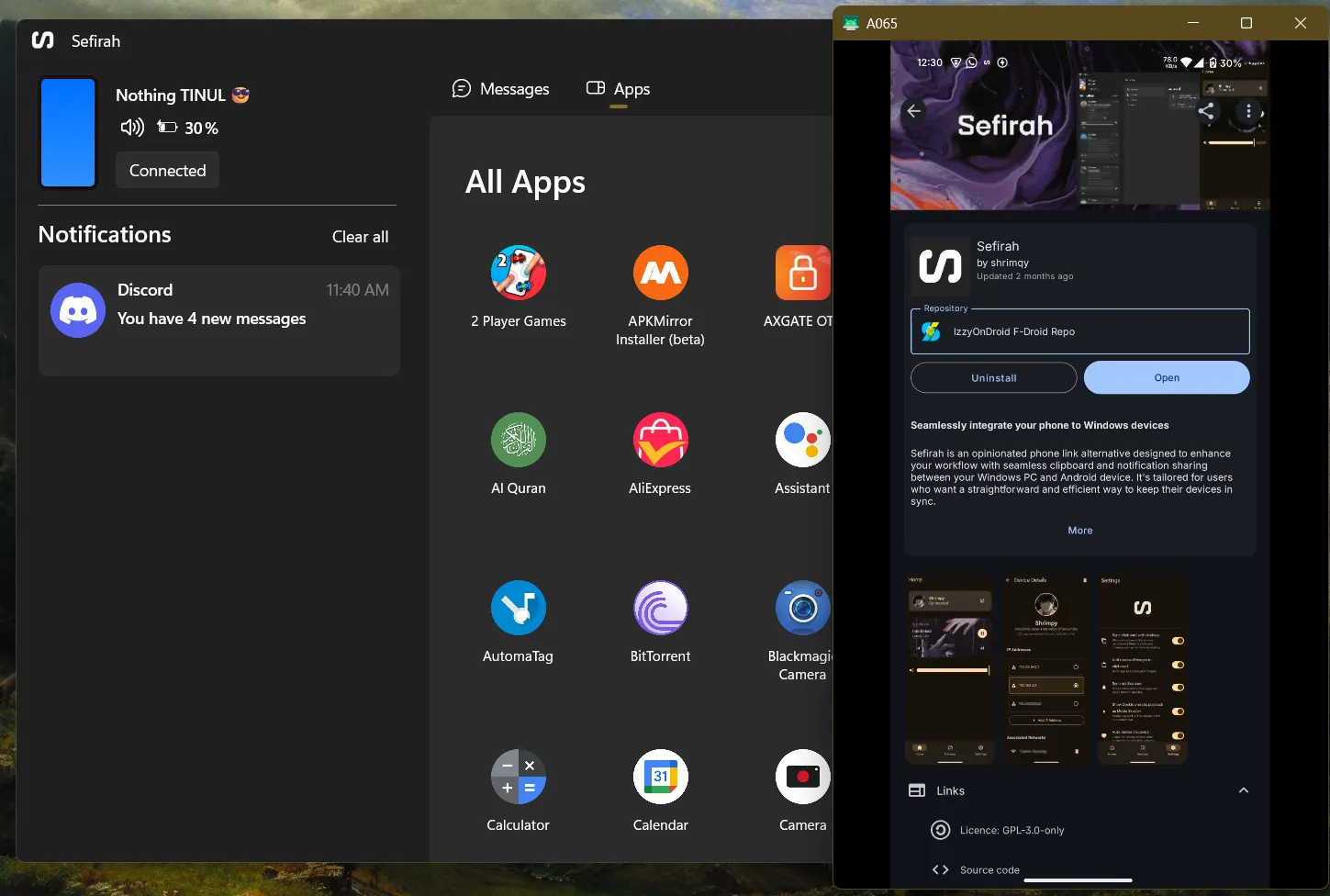Launch APKMirror Installer (beta)
Image resolution: width=1330 pixels, height=896 pixels.
660,274
